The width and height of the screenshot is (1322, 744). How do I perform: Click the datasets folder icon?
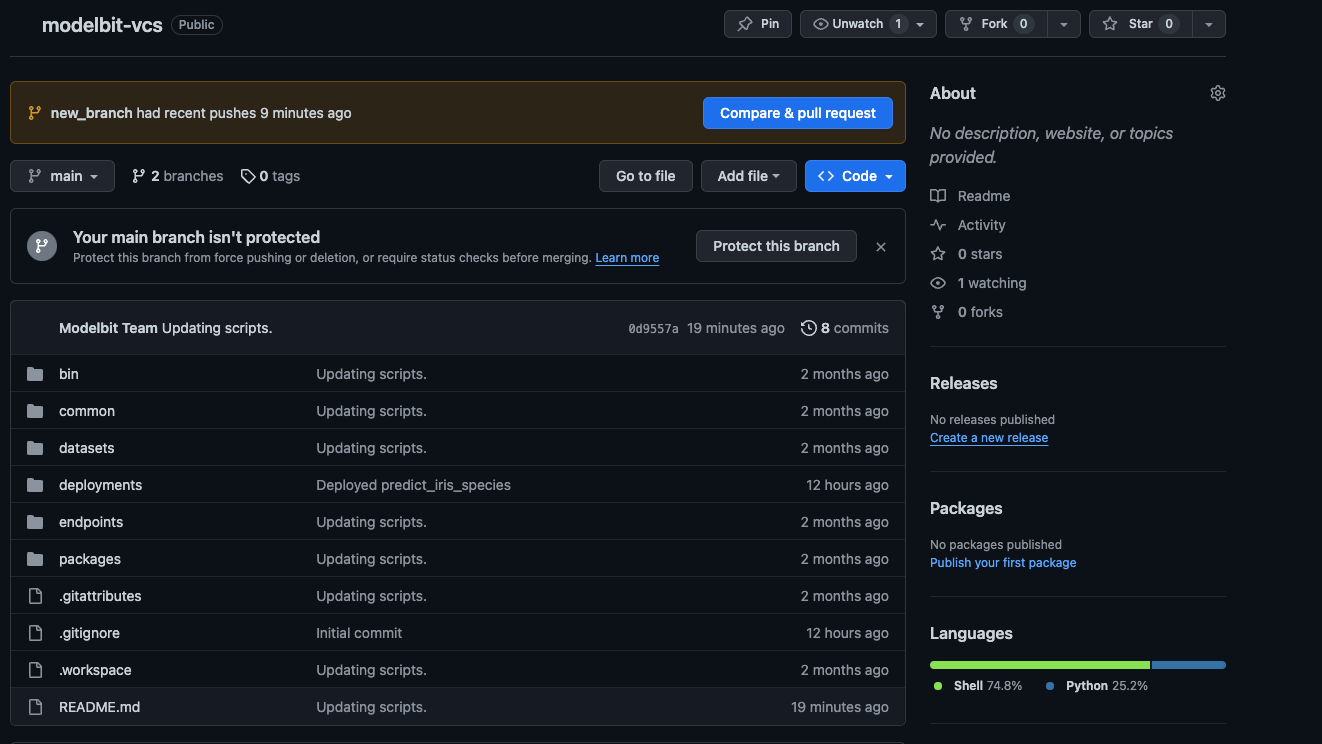[36, 448]
